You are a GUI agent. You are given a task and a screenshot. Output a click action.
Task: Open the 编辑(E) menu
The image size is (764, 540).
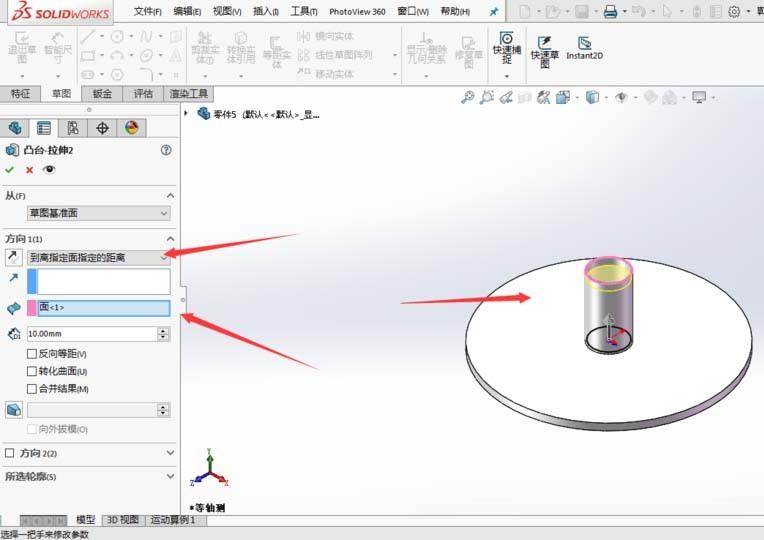click(x=187, y=11)
